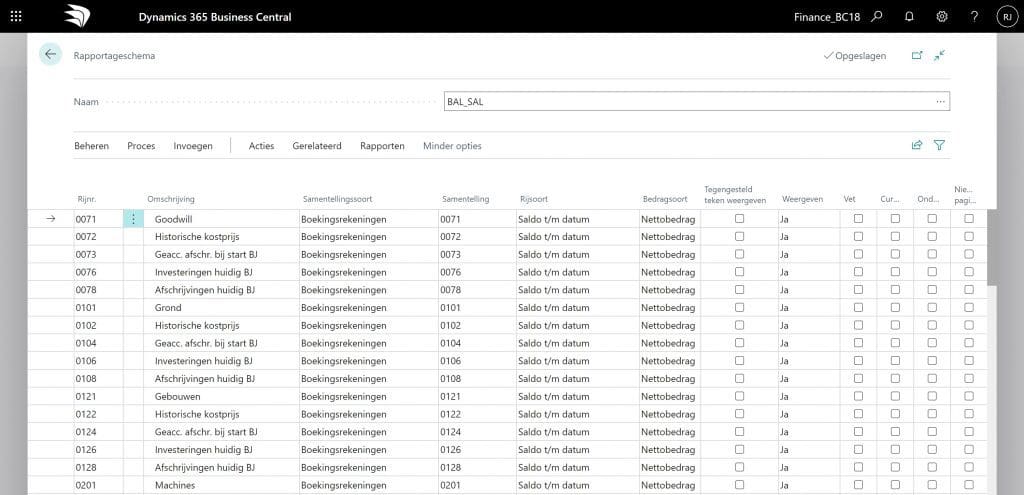Viewport: 1024px width, 495px height.
Task: Click the Opgeslagen status indicator
Action: pos(855,56)
